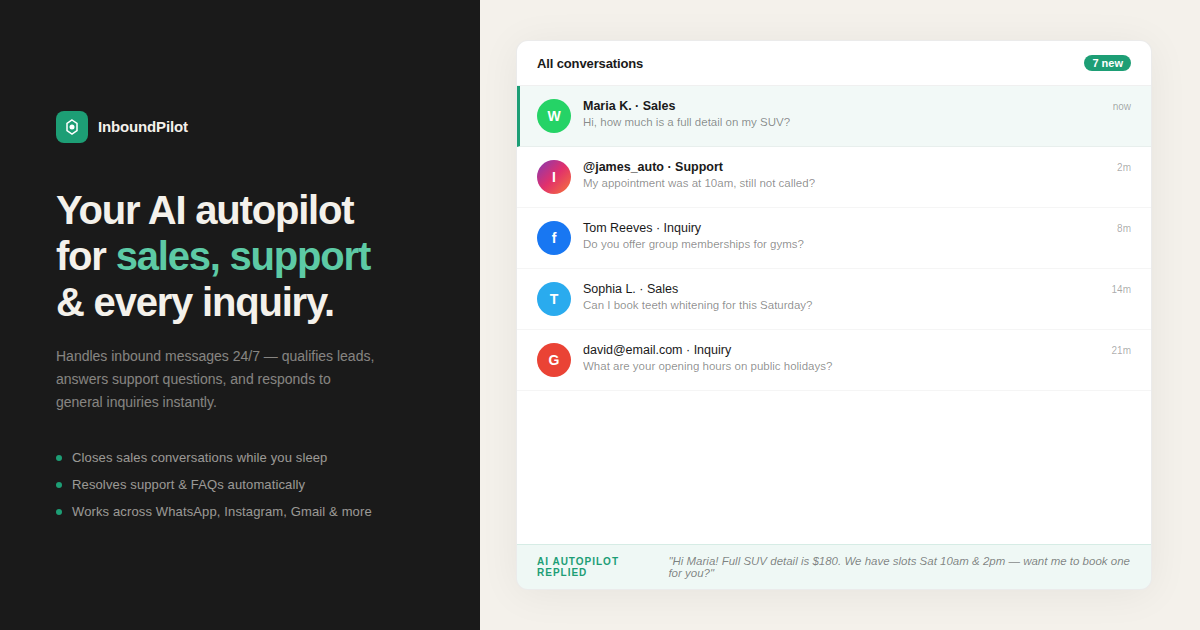Open the Facebook avatar for Tom Reeves

(554, 238)
